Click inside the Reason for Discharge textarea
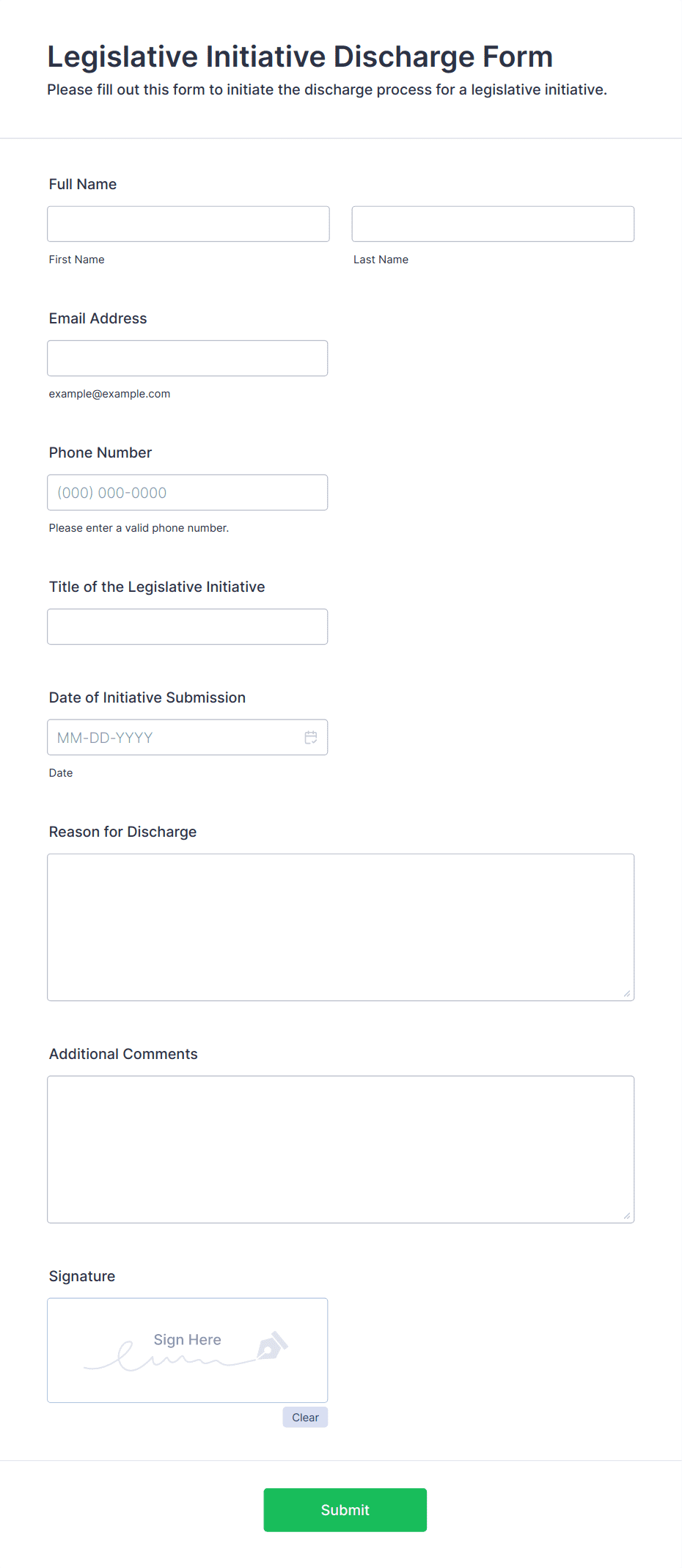 (x=341, y=927)
